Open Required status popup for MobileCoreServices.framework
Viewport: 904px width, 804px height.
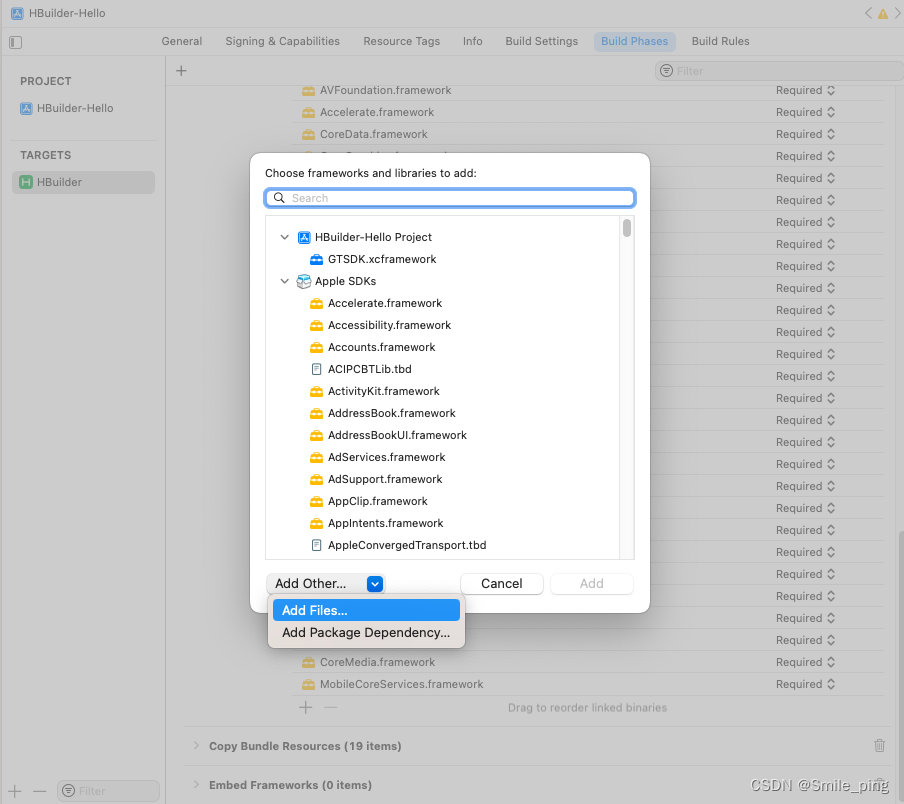tap(805, 684)
